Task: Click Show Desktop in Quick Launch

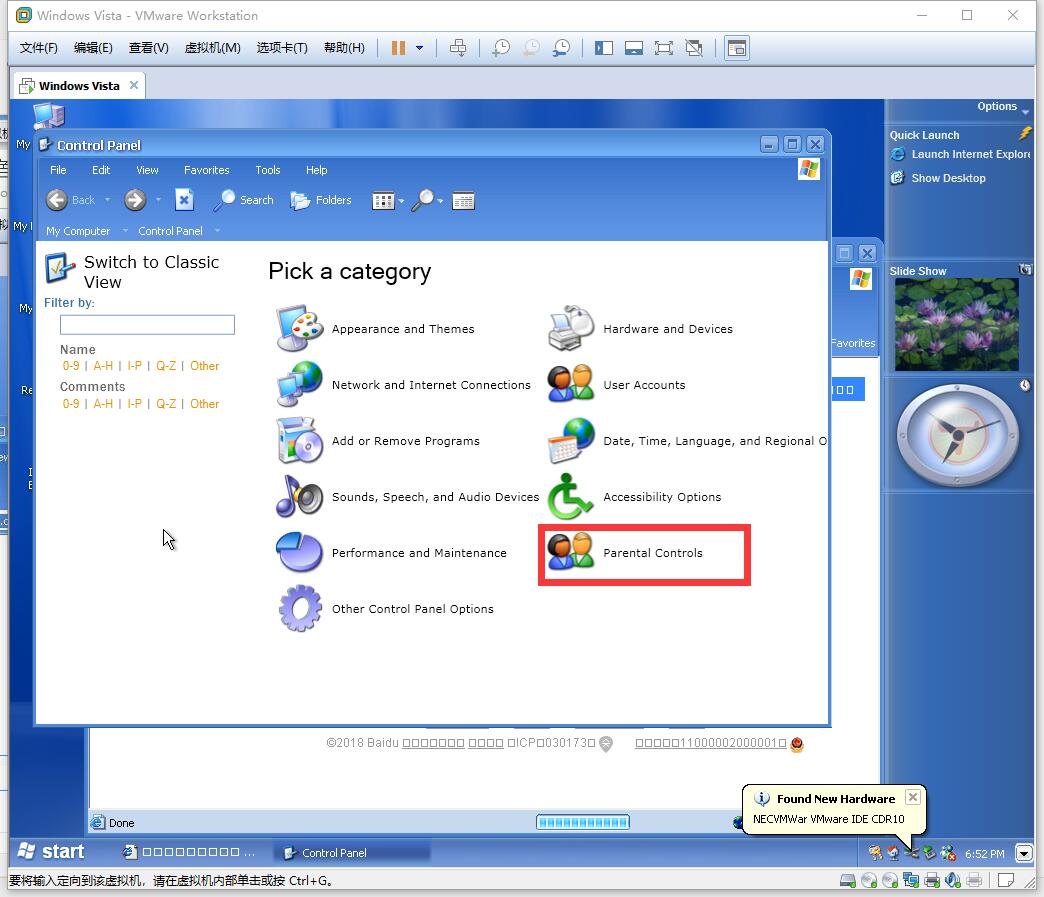Action: click(938, 178)
